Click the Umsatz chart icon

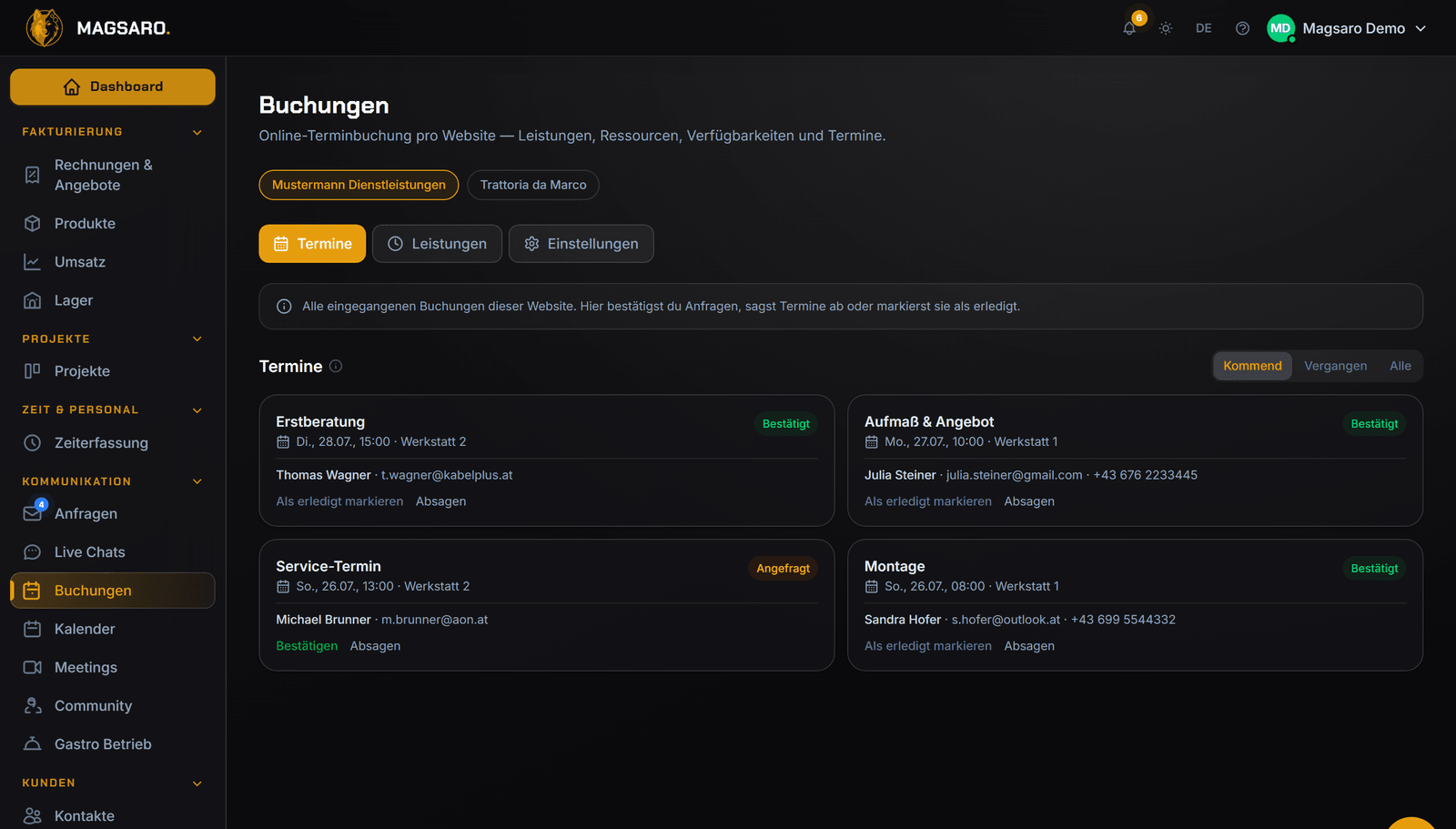[33, 262]
